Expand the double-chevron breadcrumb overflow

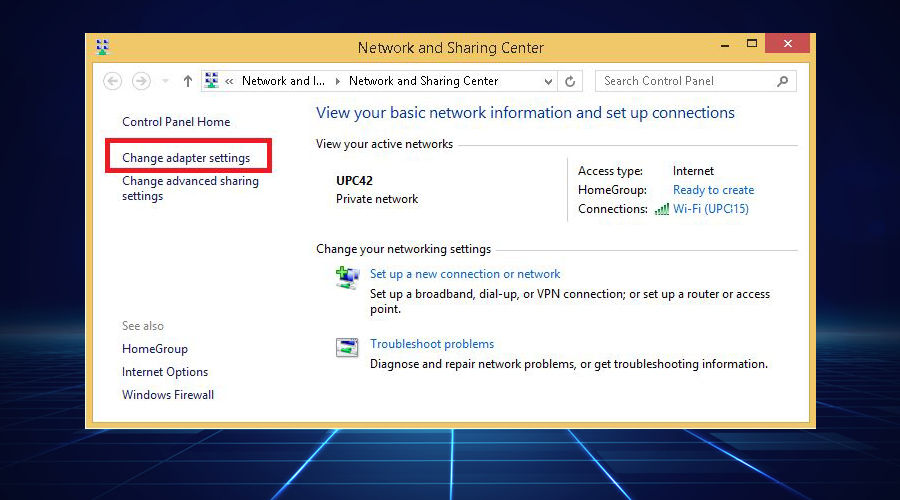point(229,81)
